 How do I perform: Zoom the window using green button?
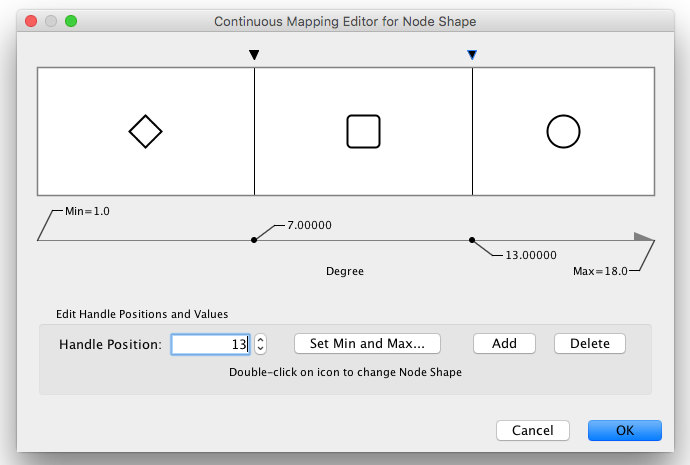[70, 20]
